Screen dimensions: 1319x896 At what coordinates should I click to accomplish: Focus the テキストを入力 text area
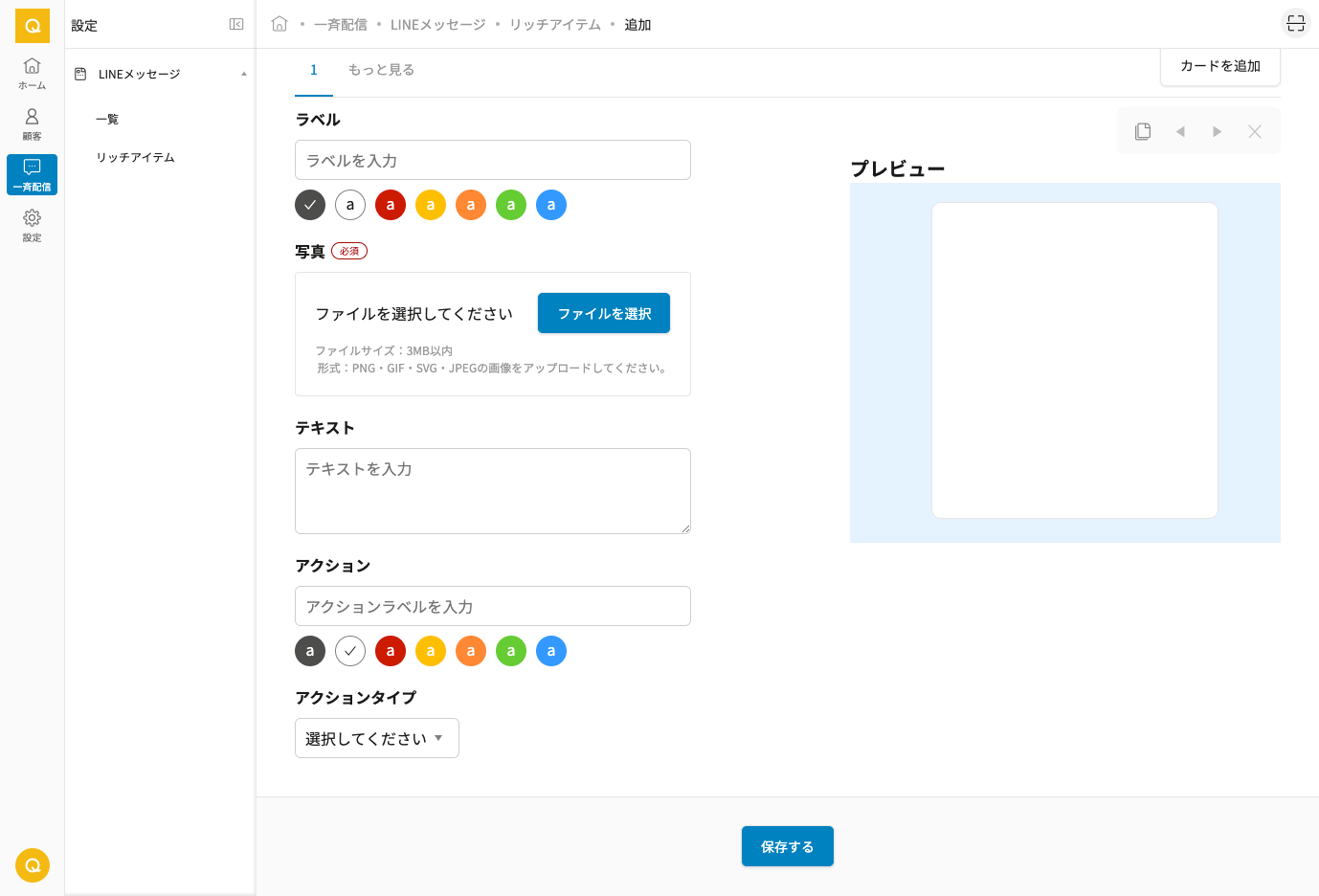[x=492, y=490]
